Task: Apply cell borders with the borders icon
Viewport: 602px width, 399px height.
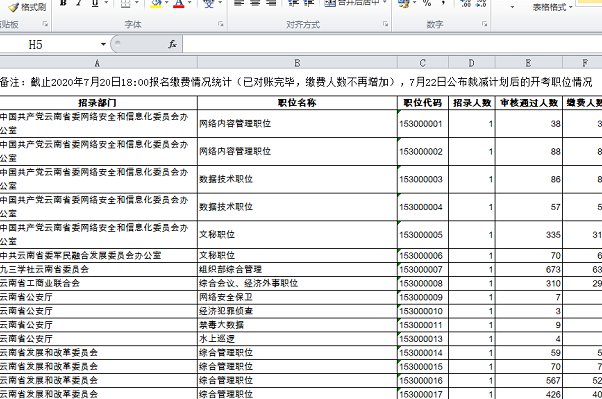Action: pos(126,3)
